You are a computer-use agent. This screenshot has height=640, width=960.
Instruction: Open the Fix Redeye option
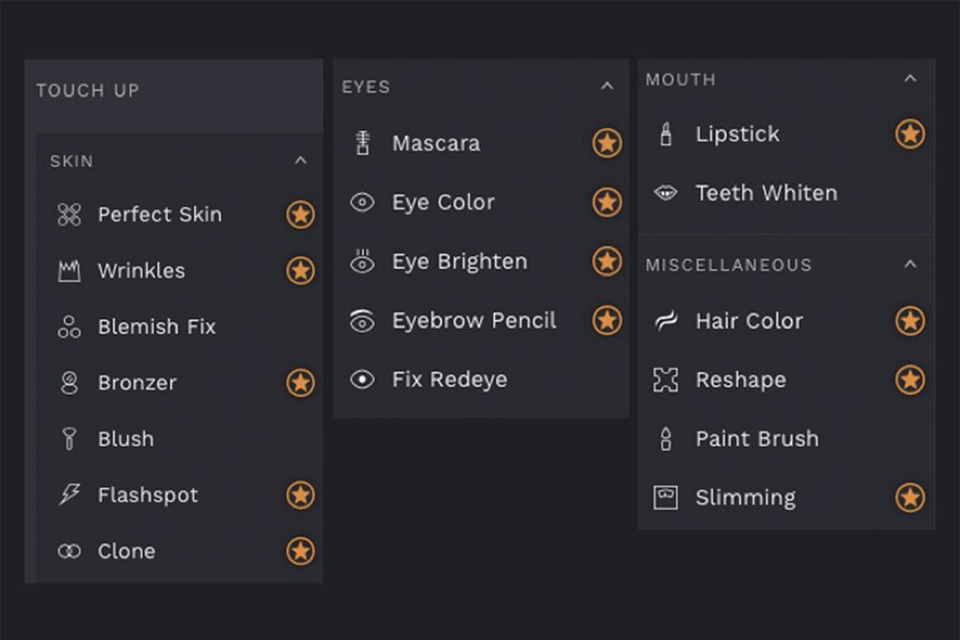coord(449,380)
